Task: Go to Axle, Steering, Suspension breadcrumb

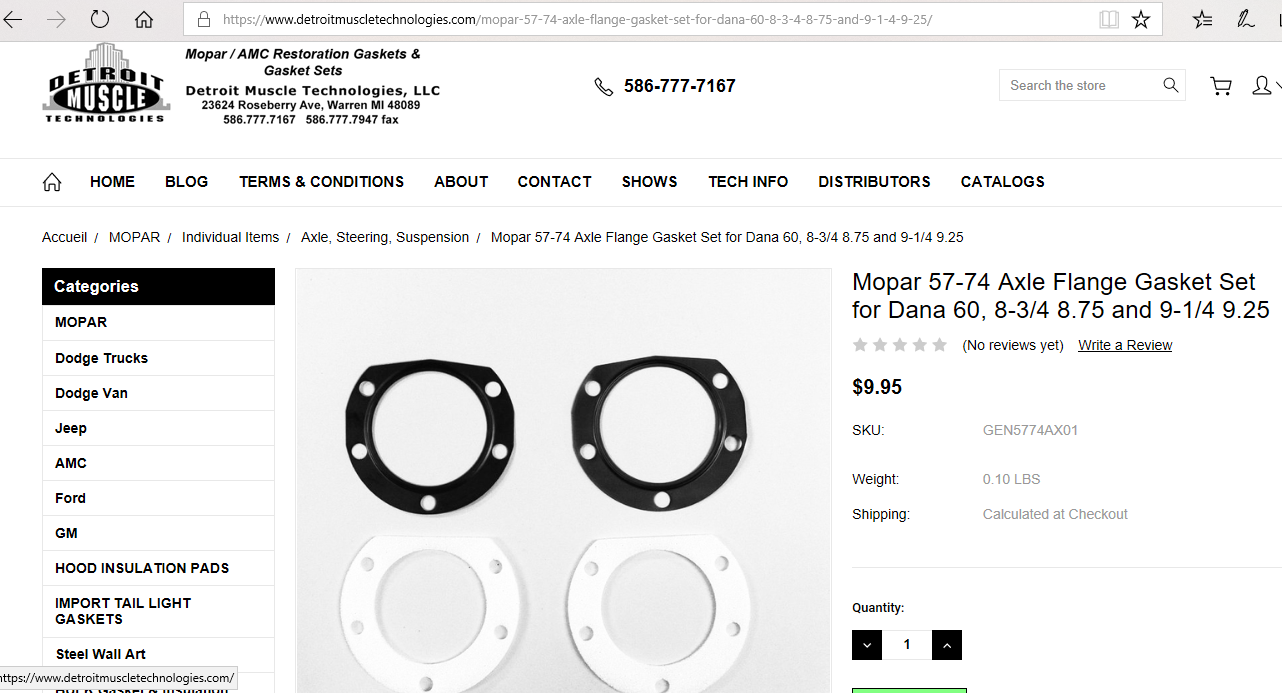Action: tap(385, 237)
